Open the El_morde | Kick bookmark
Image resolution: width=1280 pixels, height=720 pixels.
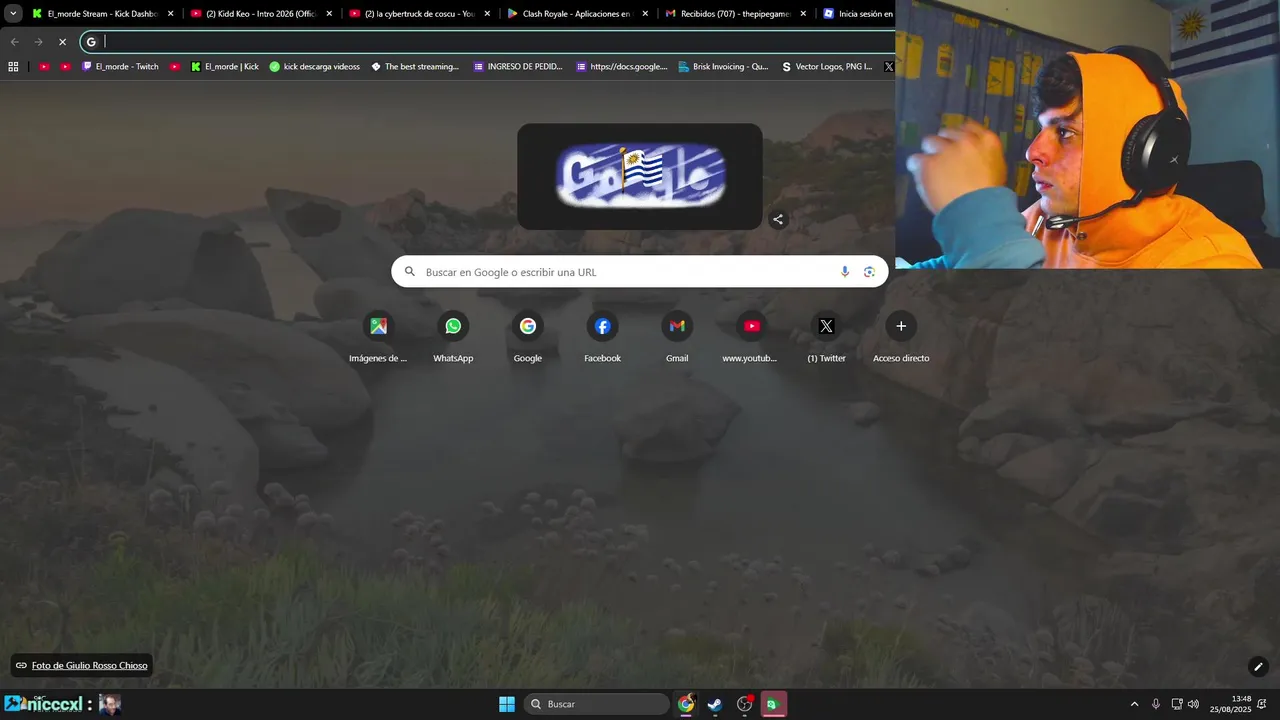(x=224, y=67)
